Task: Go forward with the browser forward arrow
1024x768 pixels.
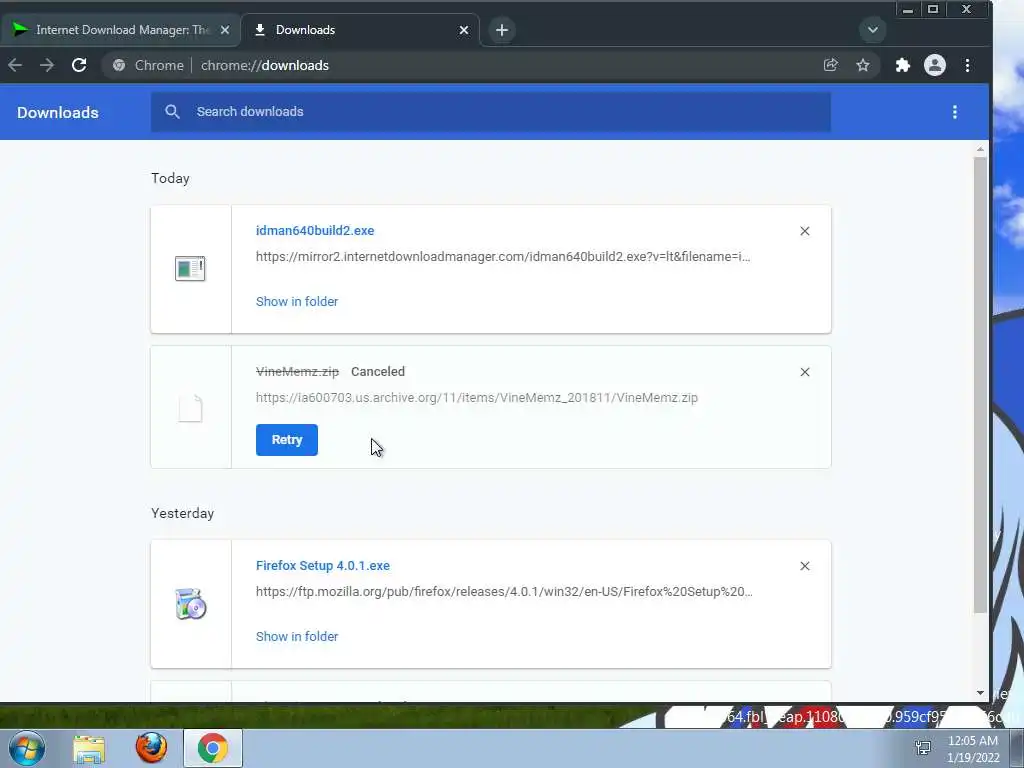Action: 46,65
